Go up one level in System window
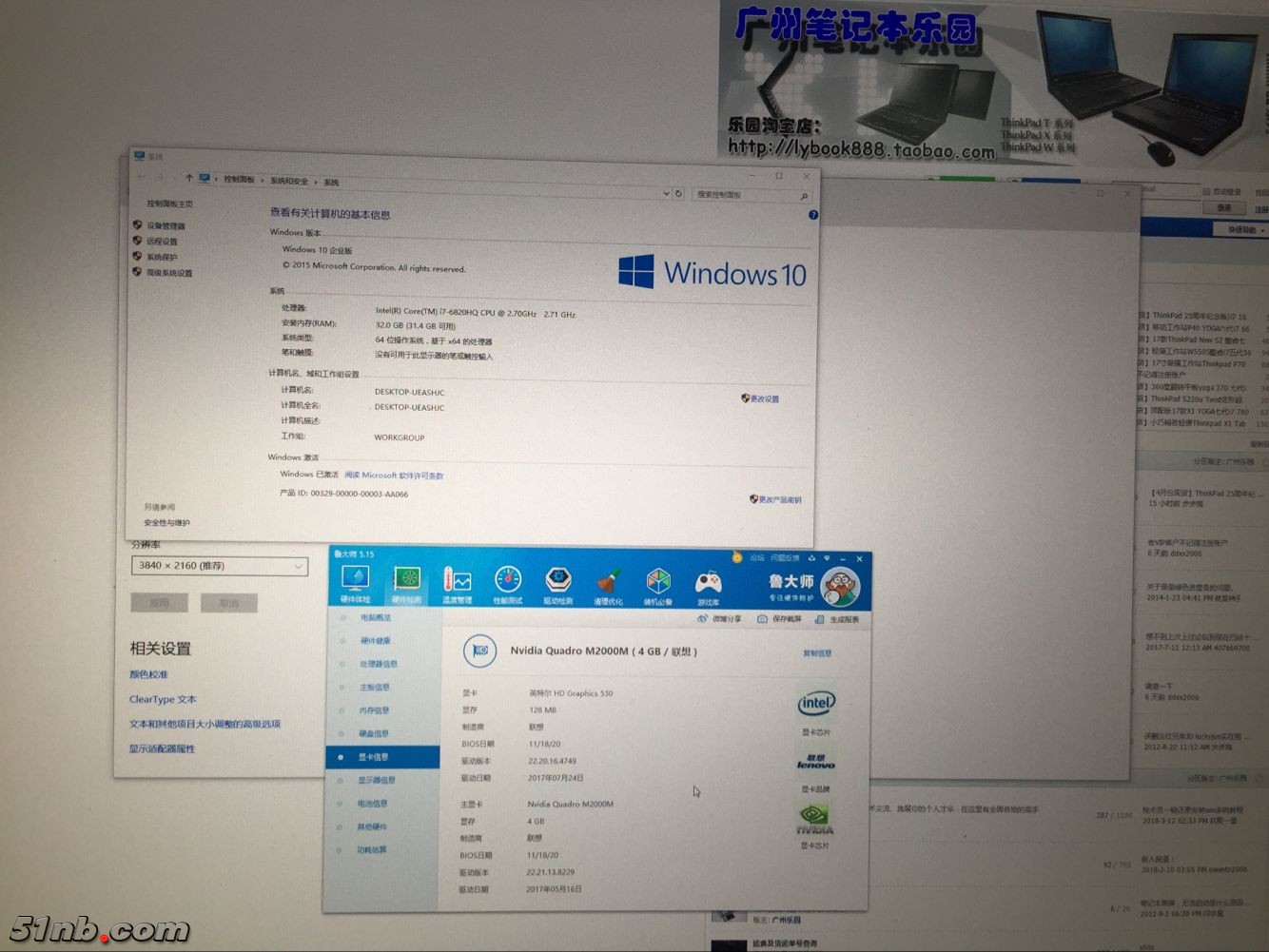This screenshot has height=952, width=1269. [x=188, y=178]
